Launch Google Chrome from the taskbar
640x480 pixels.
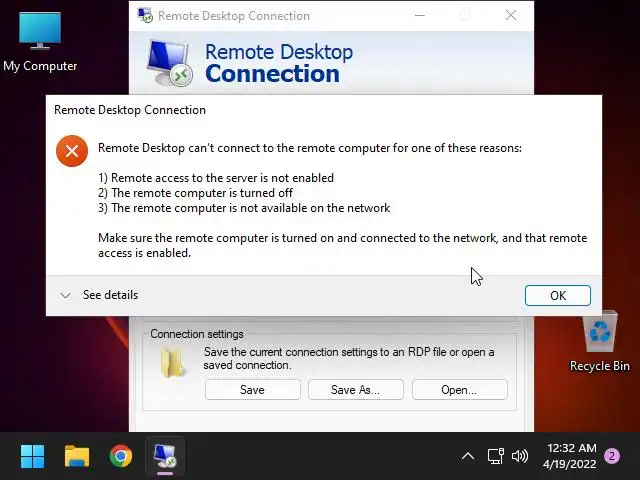tap(121, 456)
